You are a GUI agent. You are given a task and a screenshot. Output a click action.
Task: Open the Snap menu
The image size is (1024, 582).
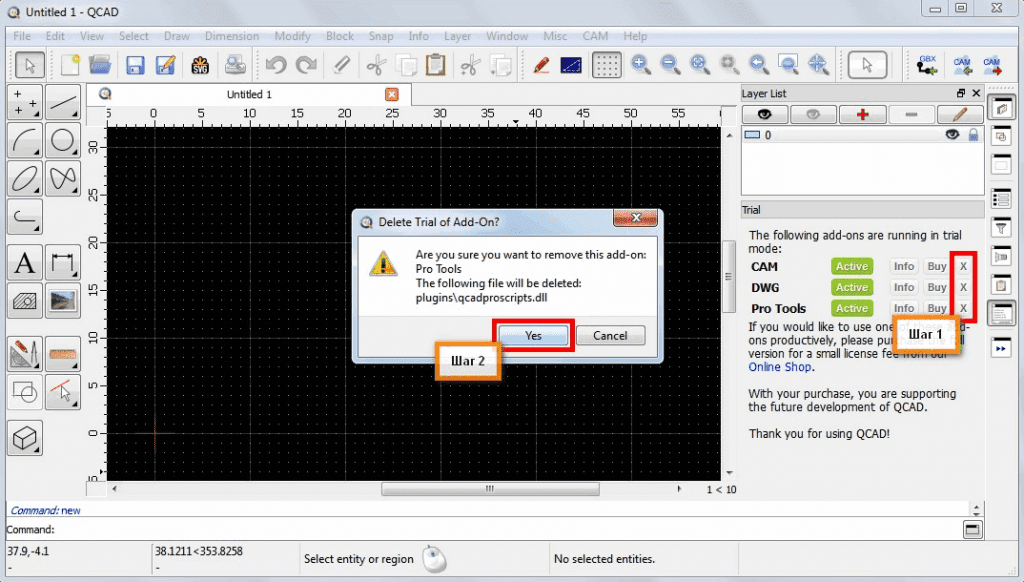pyautogui.click(x=381, y=36)
